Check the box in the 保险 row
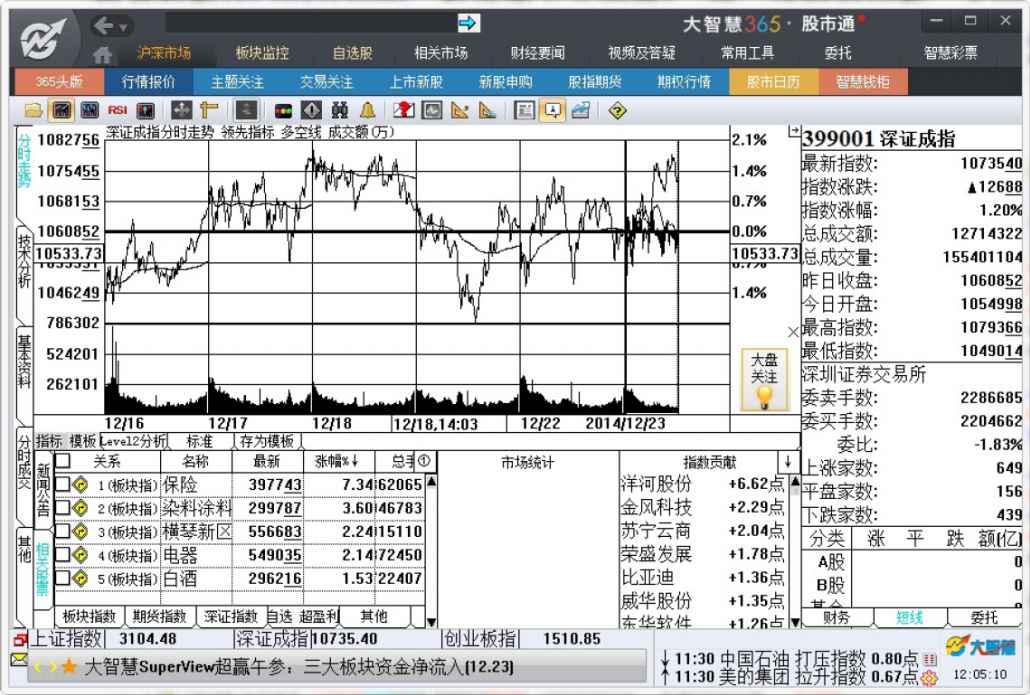The height and width of the screenshot is (695, 1030). tap(63, 485)
